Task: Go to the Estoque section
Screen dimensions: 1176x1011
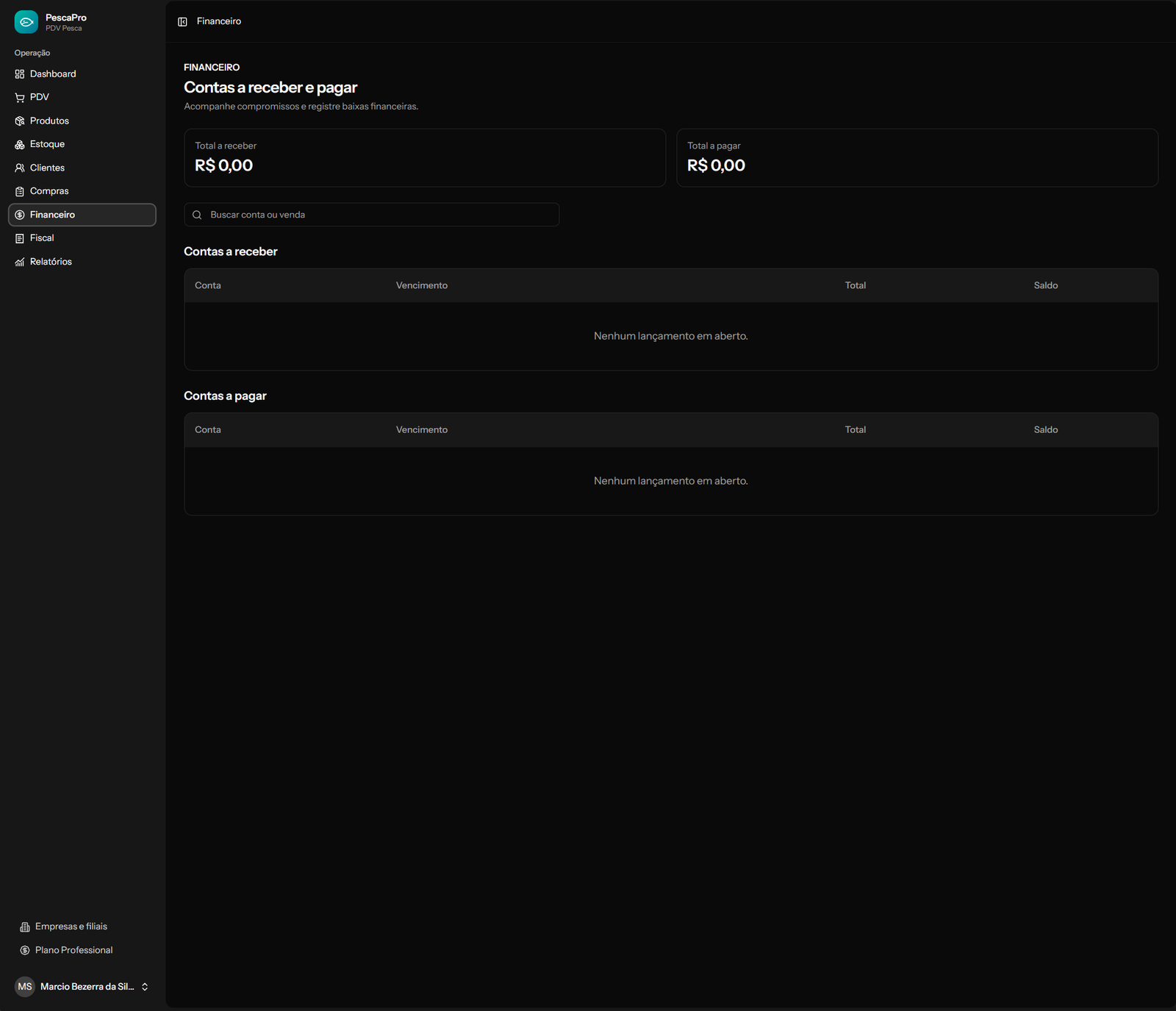Action: tap(82, 145)
